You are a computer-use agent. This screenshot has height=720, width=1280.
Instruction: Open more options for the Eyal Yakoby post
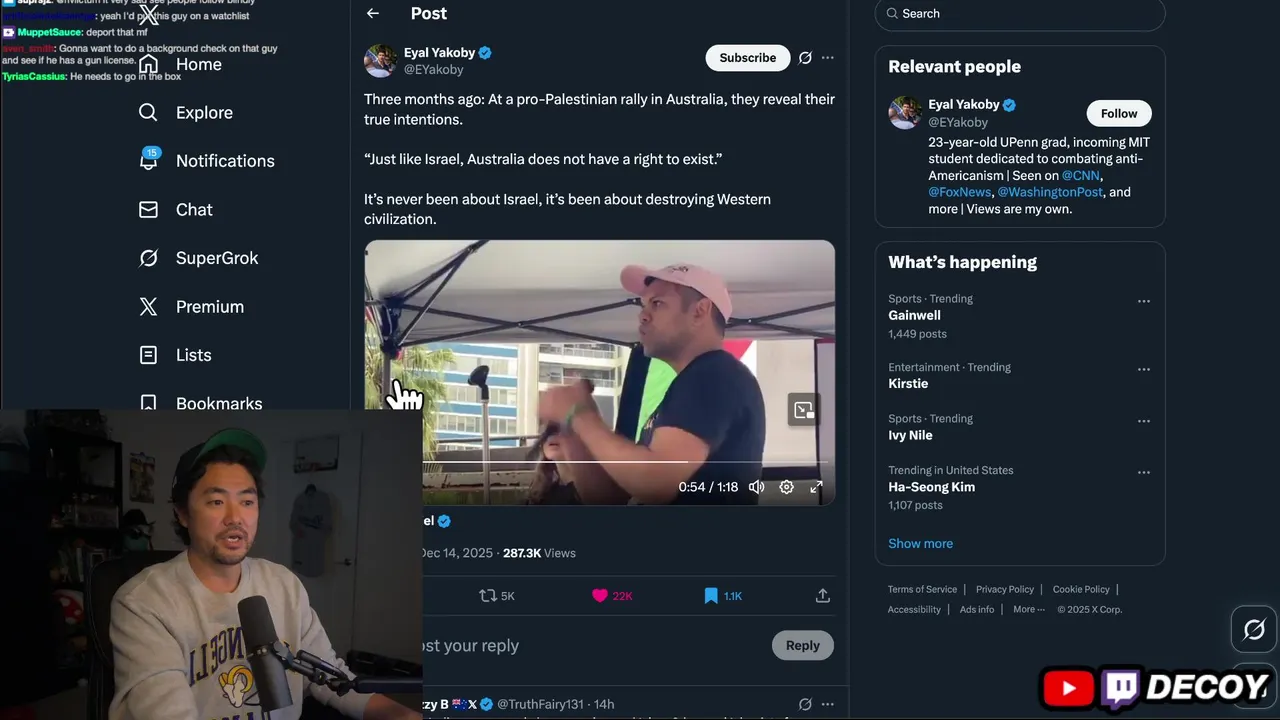(828, 58)
